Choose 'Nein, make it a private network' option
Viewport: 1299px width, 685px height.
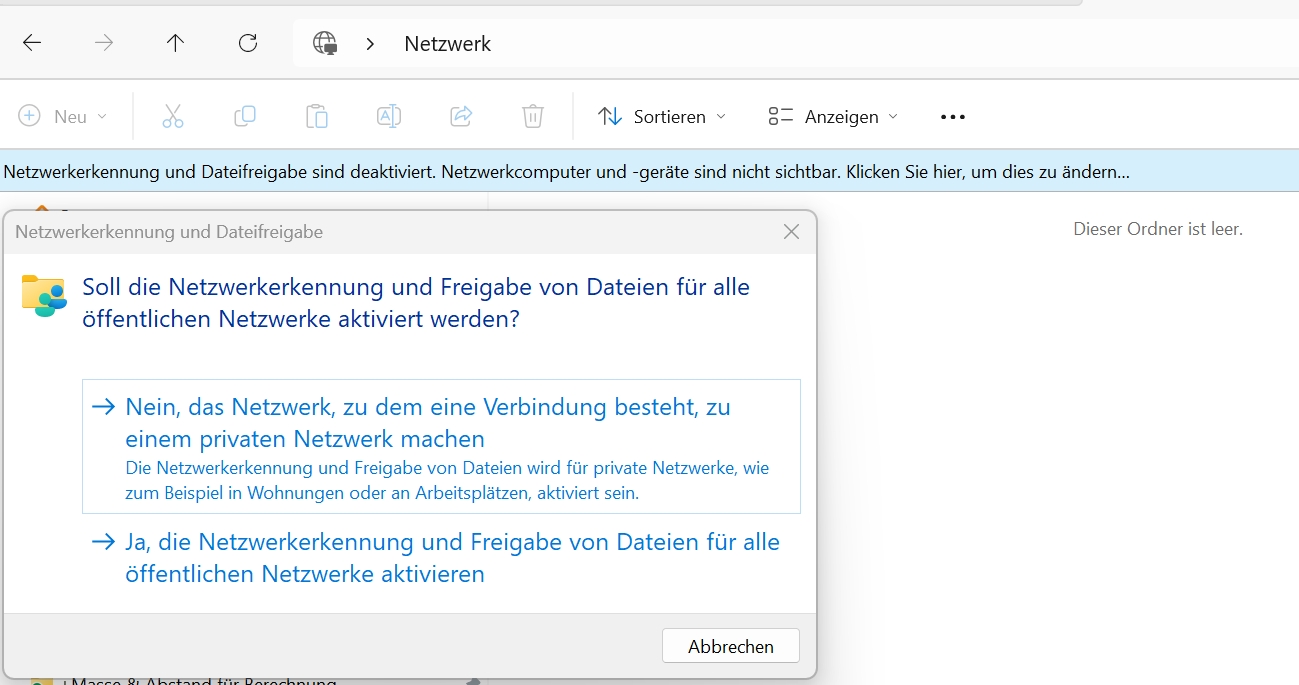point(441,446)
